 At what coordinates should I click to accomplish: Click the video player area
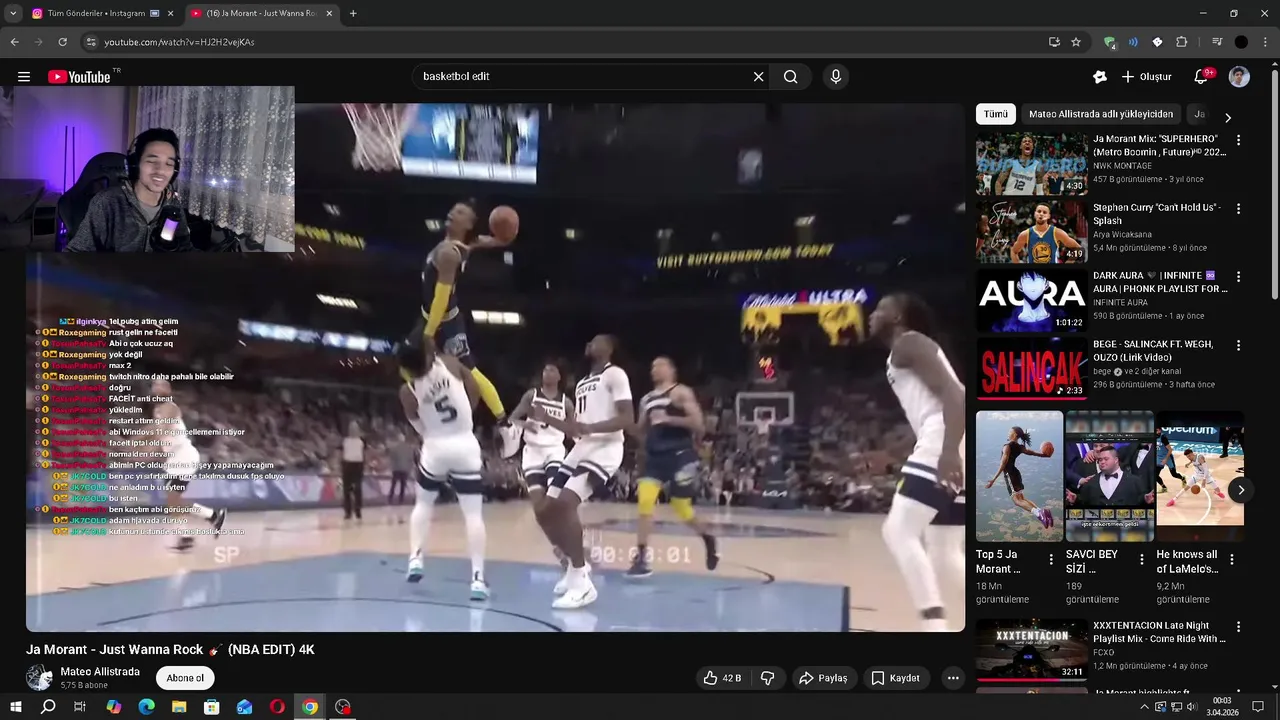tap(495, 367)
